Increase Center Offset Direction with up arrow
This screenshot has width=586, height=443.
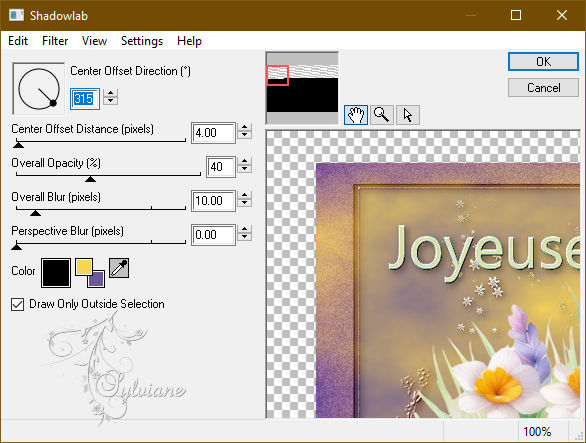[110, 93]
